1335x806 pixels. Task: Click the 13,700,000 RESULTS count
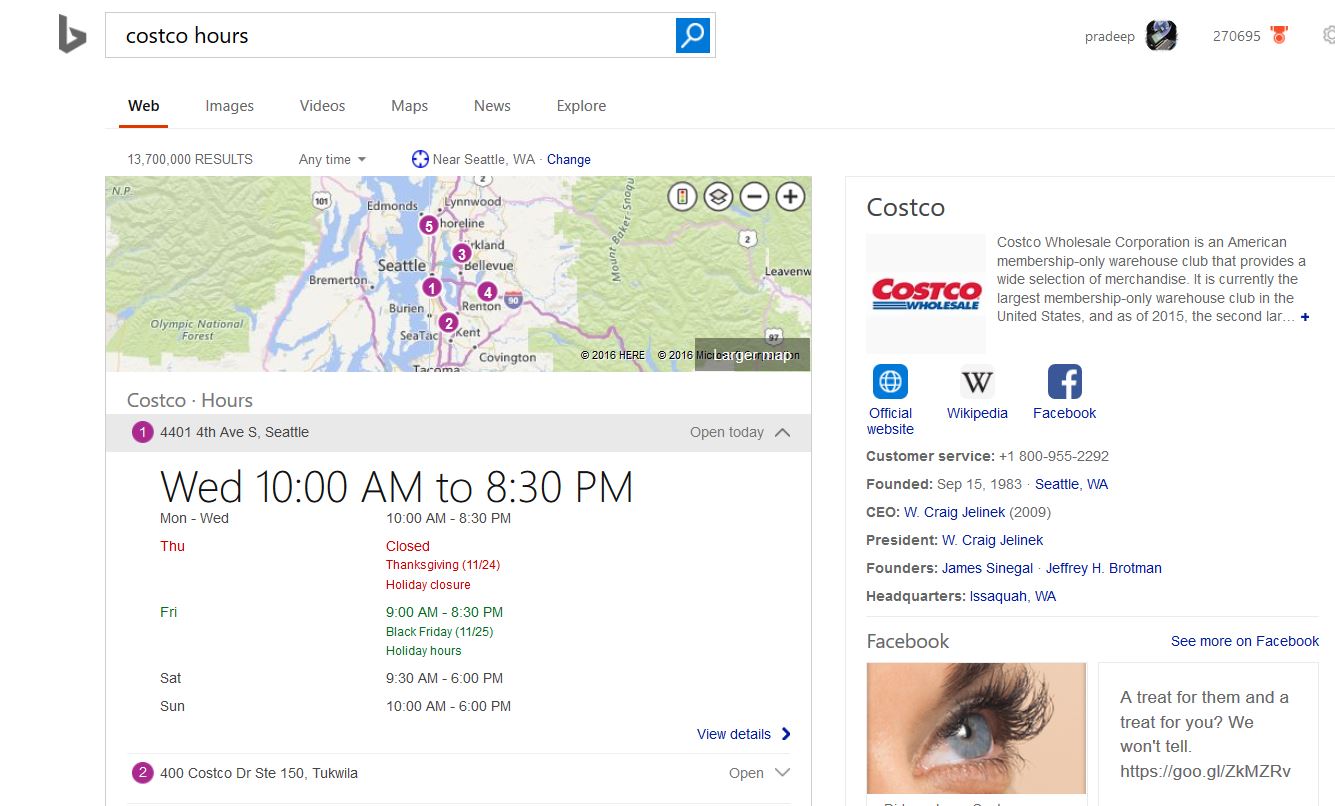[190, 159]
